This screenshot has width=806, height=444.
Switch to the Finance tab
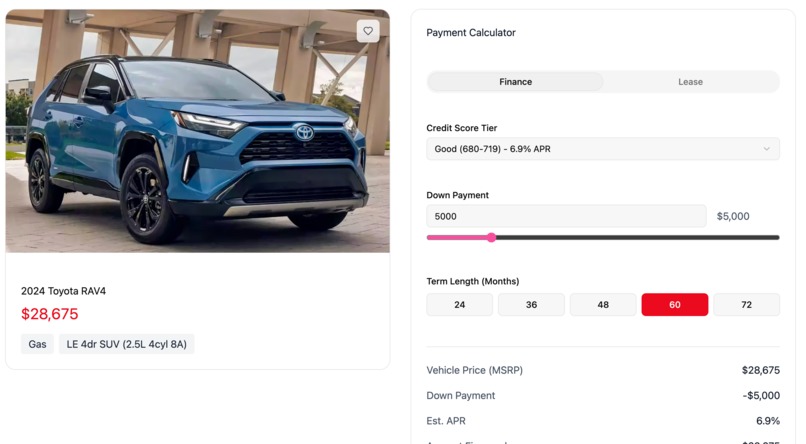[x=515, y=82]
